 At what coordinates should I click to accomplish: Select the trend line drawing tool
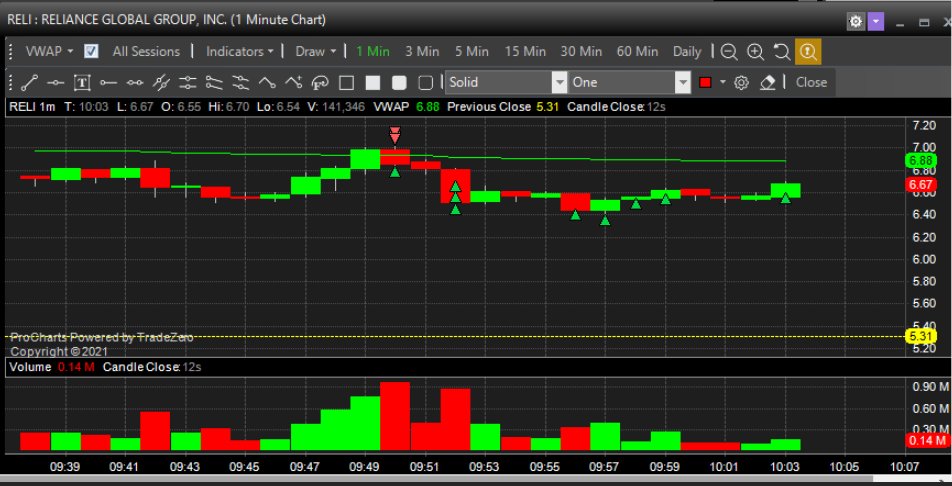(x=30, y=82)
